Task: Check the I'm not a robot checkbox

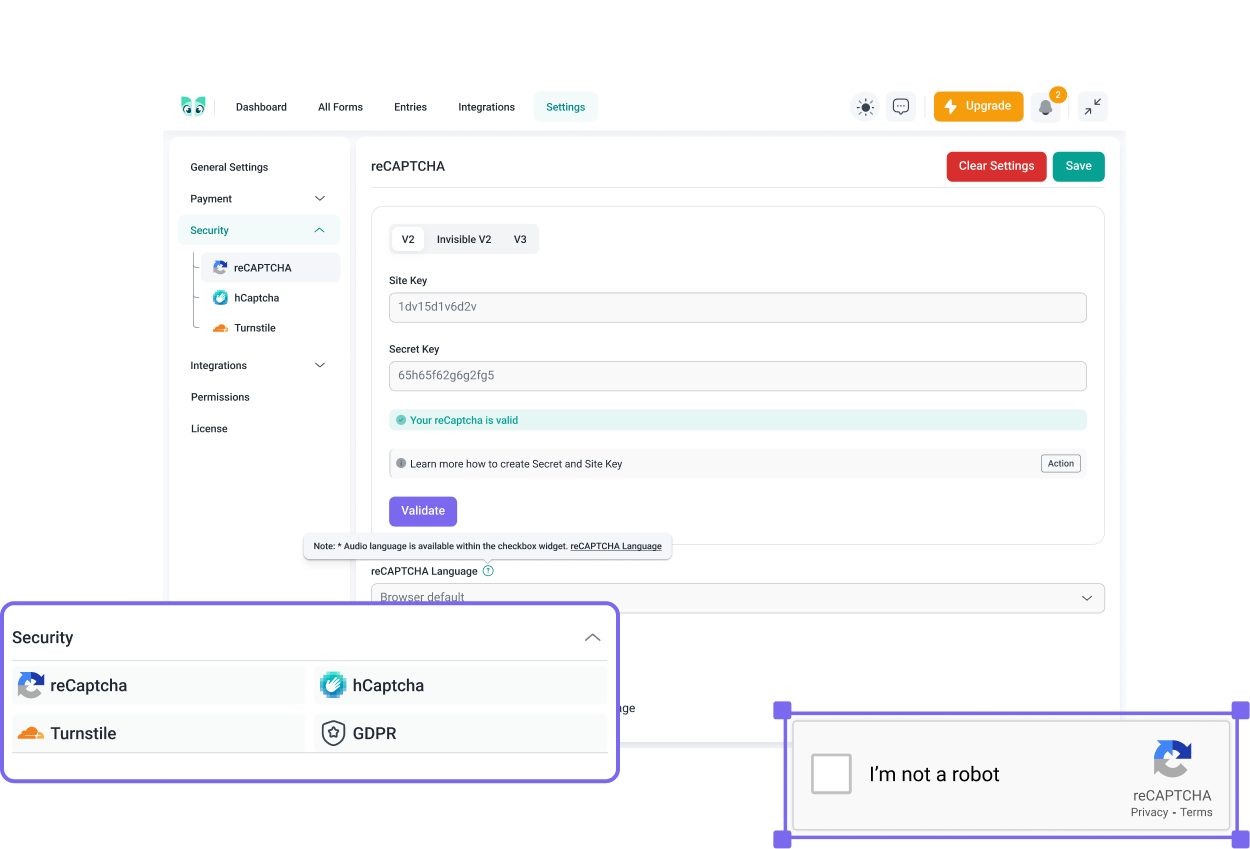Action: point(831,774)
